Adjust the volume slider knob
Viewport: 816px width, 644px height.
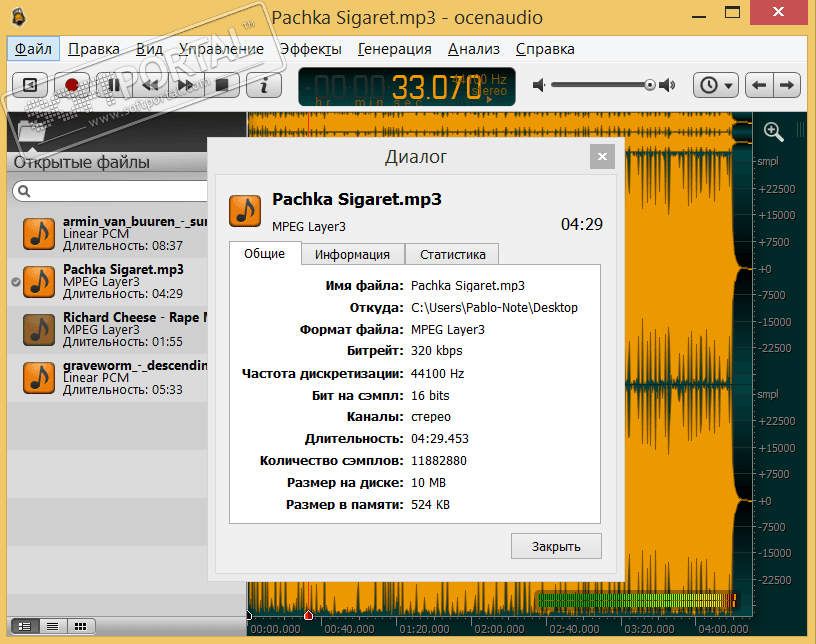click(x=649, y=85)
